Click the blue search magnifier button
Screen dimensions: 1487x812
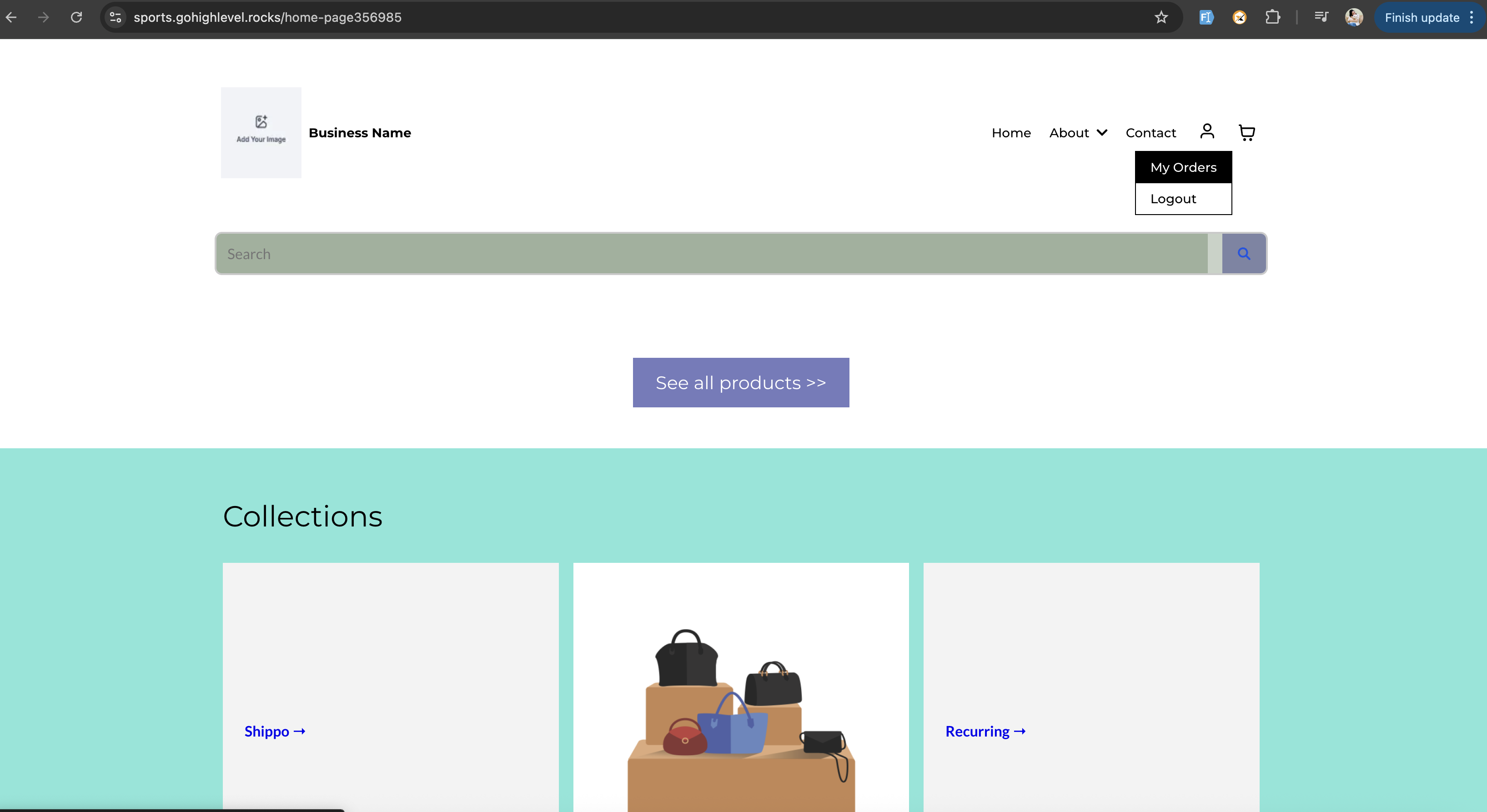click(1244, 254)
